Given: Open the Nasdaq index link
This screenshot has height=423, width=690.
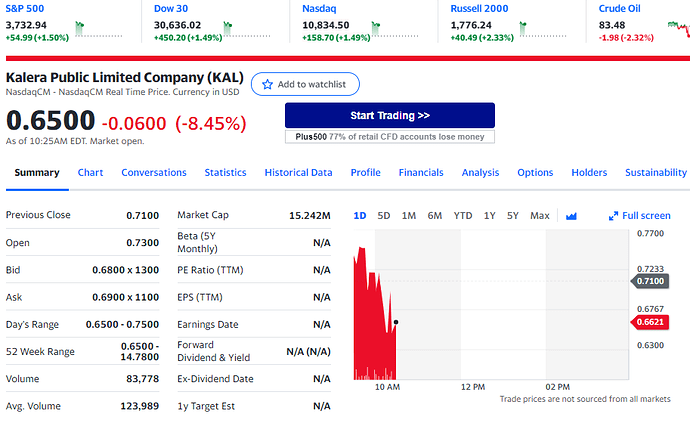Looking at the screenshot, I should (319, 8).
